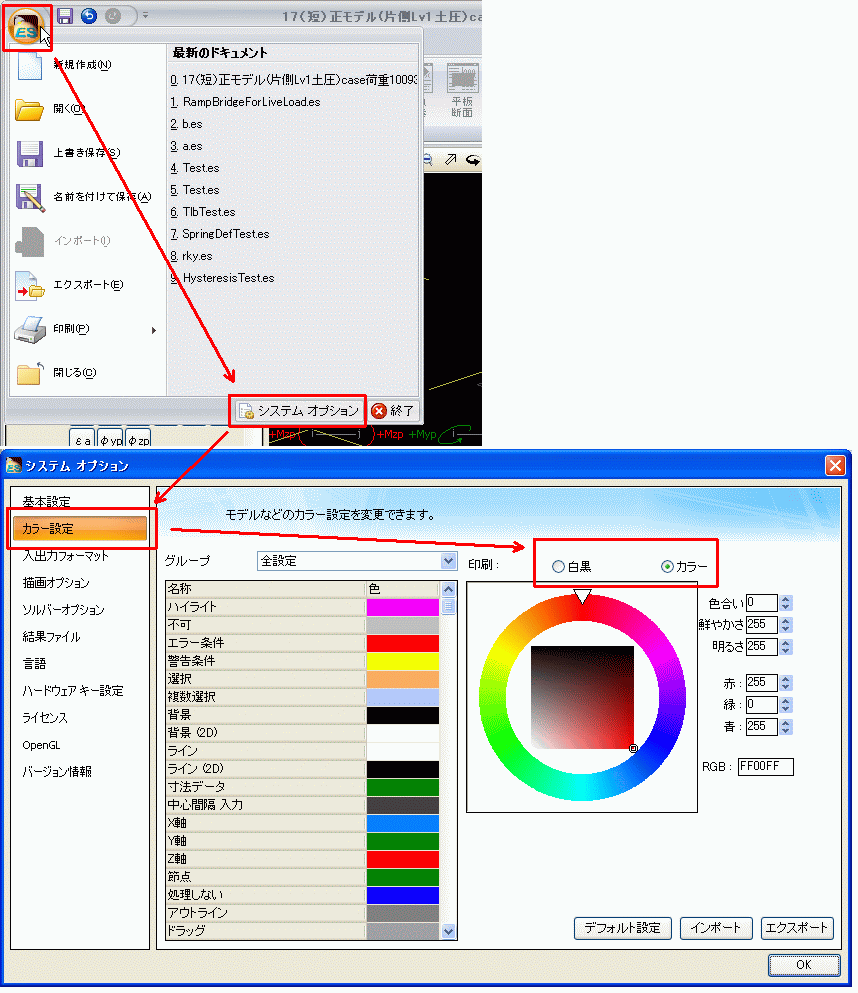Click the export icon beside エクスポート(E)
Screen dimensions: 858x993
click(30, 286)
